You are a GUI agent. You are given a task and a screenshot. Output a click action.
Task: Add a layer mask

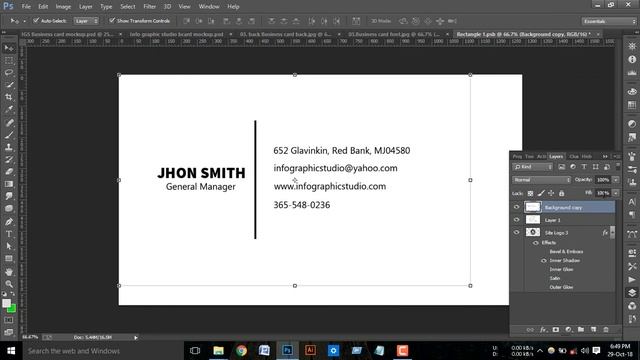(556, 329)
